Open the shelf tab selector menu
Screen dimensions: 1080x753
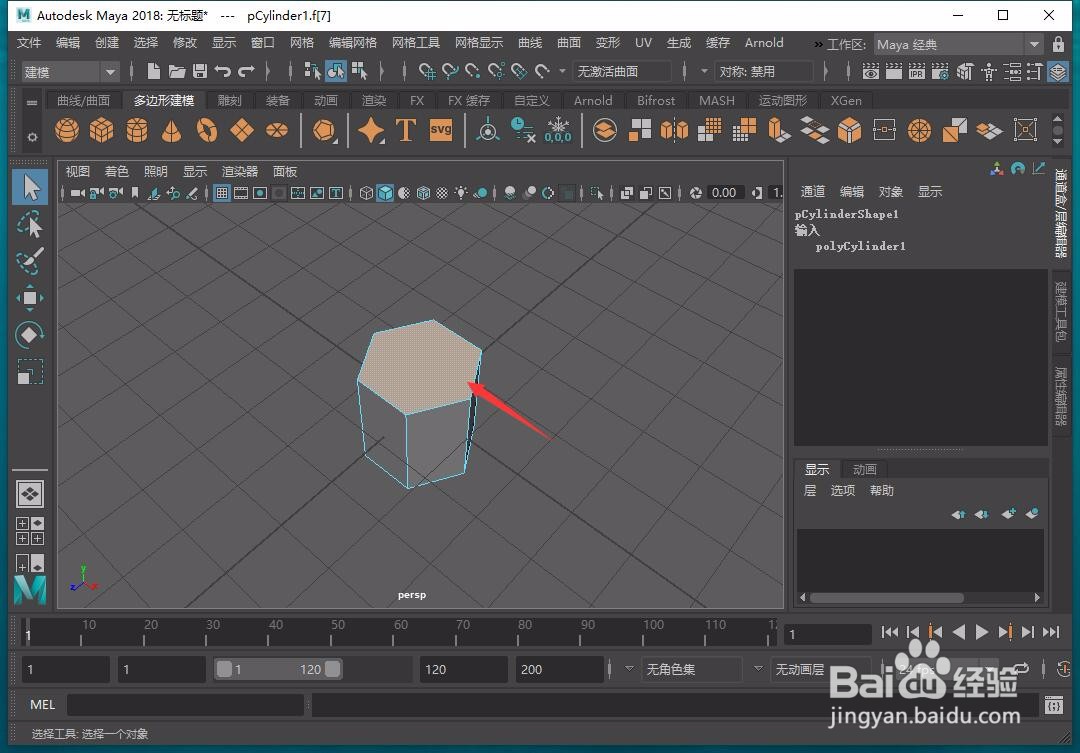pos(32,102)
